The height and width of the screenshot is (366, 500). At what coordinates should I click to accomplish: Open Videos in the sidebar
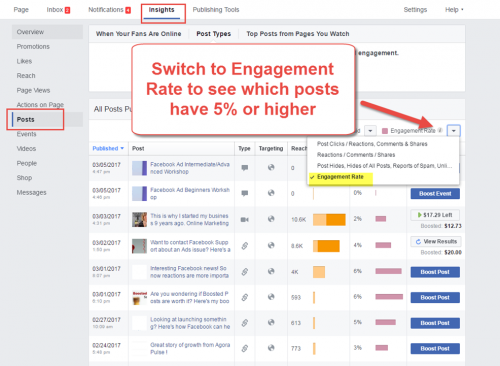click(26, 149)
